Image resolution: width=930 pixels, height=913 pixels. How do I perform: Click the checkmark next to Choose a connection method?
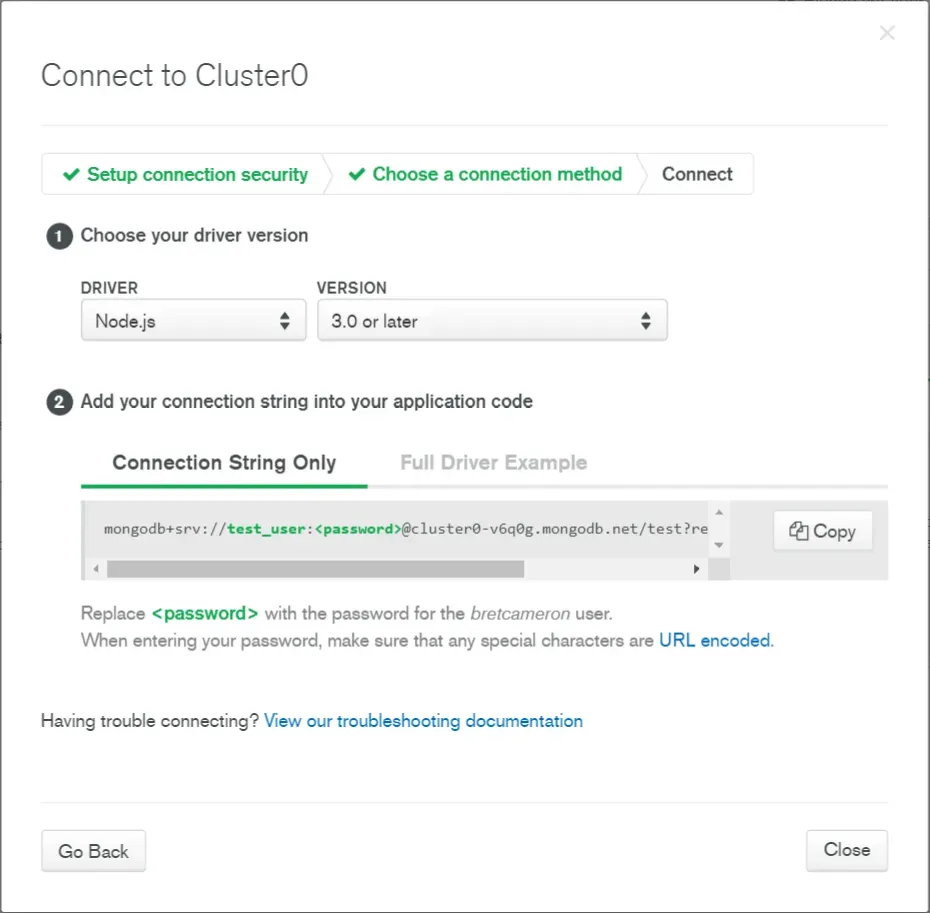356,174
